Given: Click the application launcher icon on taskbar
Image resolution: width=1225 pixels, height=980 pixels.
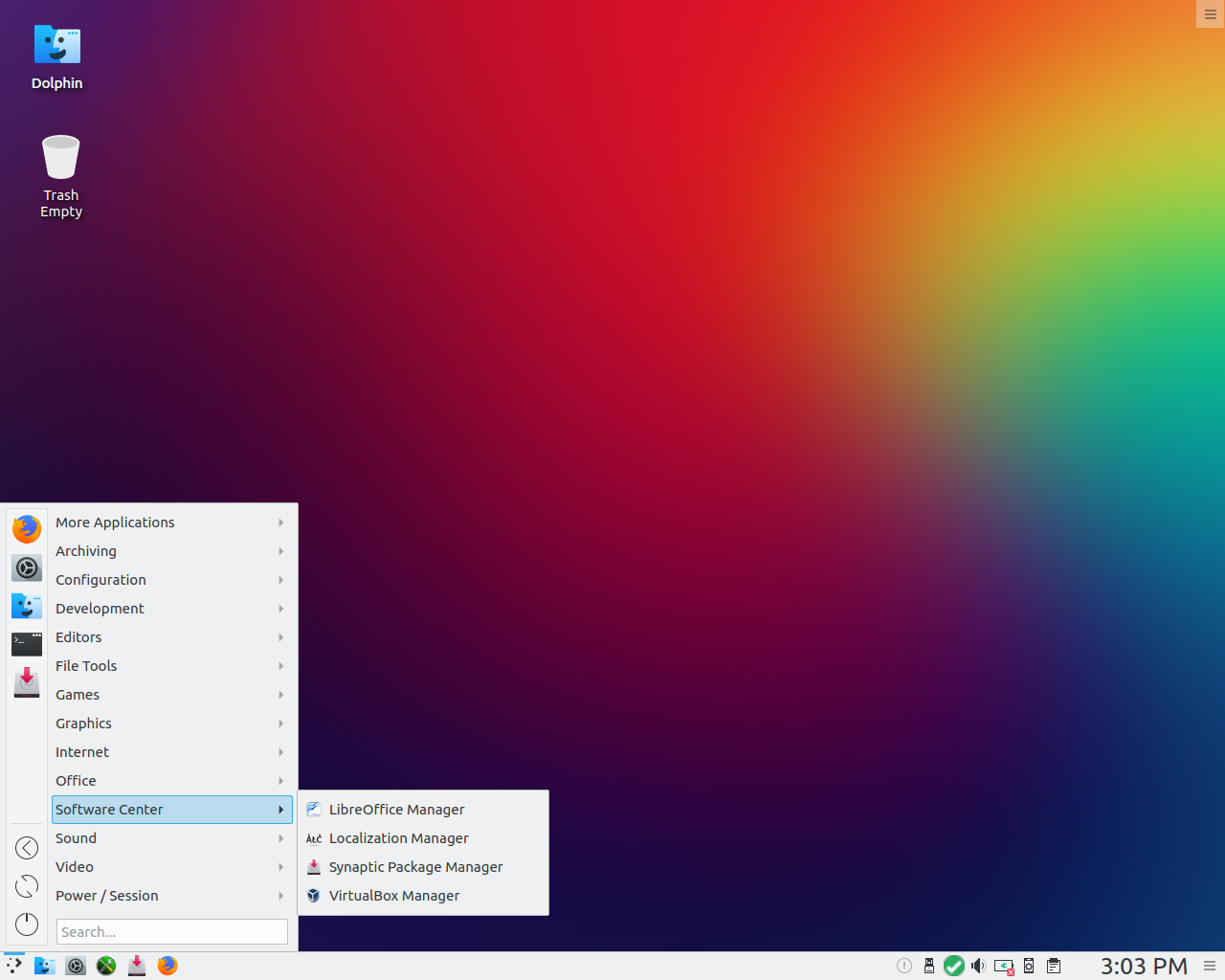Looking at the screenshot, I should point(13,966).
